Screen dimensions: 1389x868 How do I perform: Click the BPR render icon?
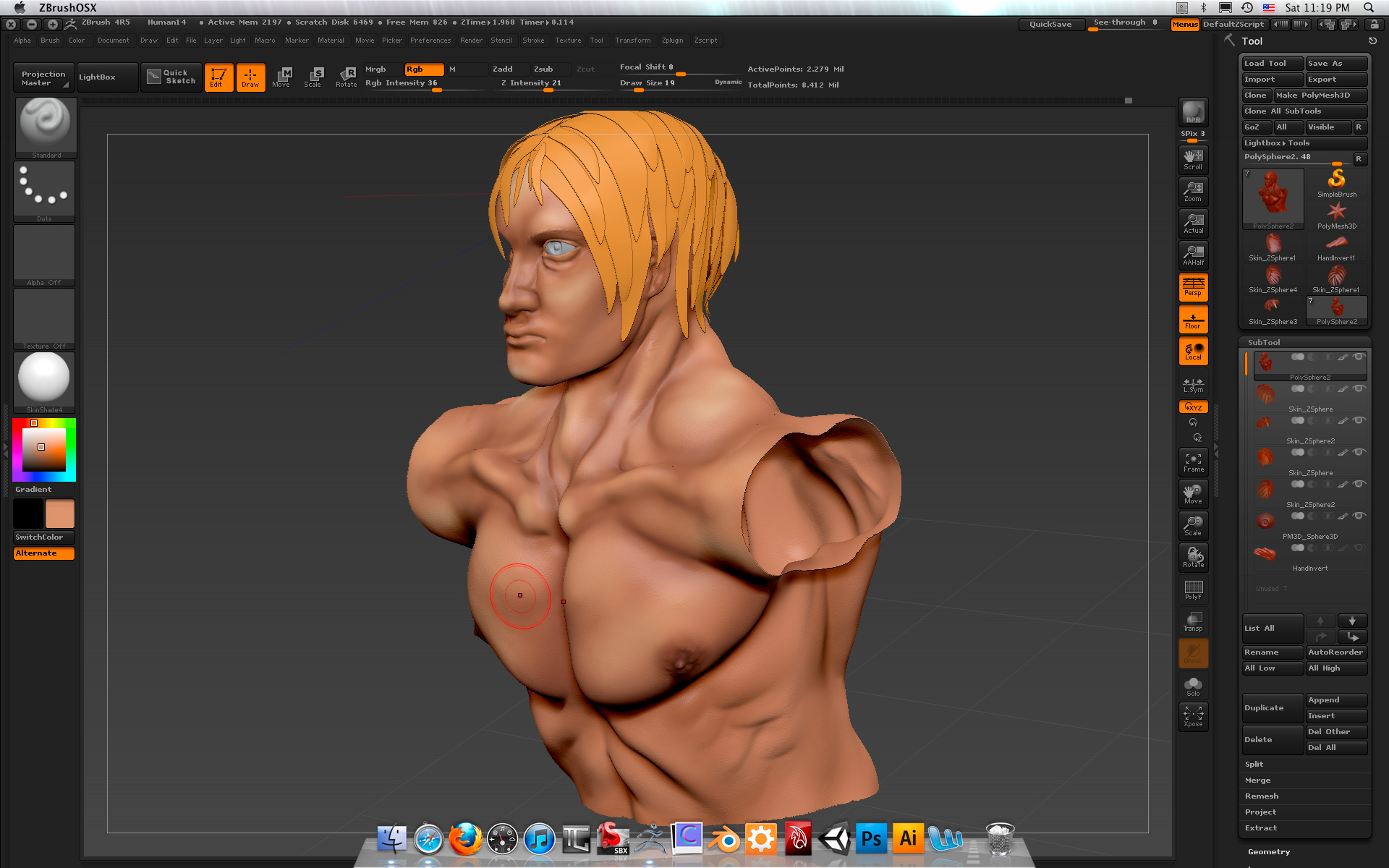click(x=1193, y=113)
